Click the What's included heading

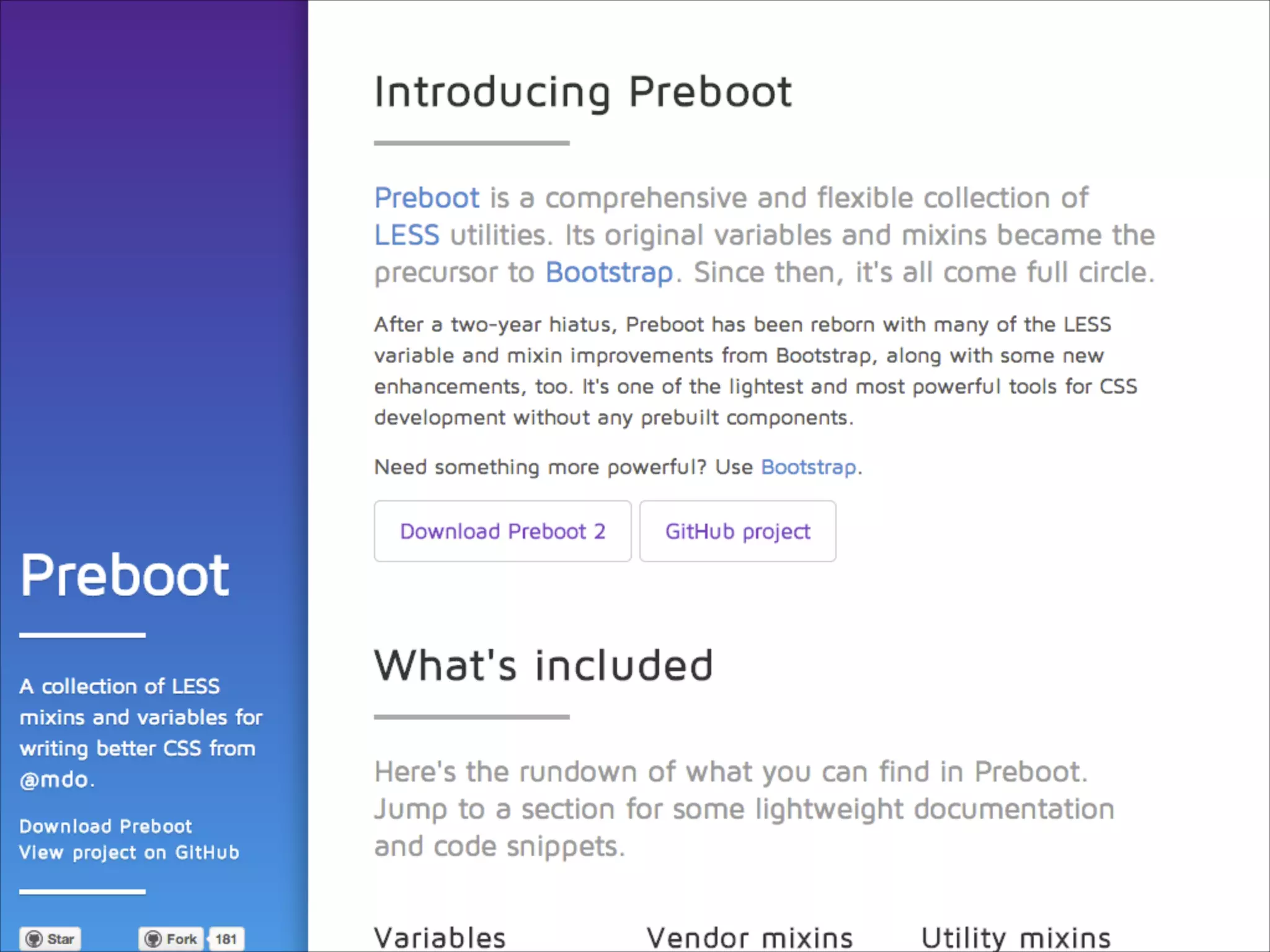pos(543,666)
